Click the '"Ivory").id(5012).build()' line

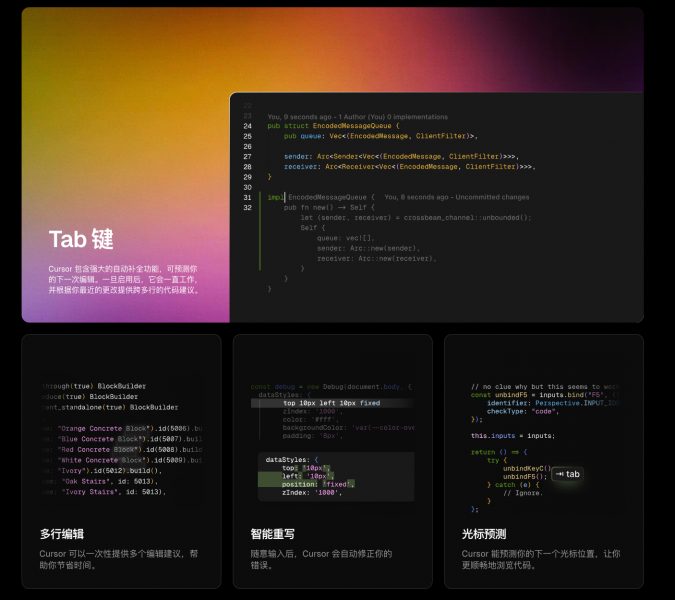pos(102,470)
